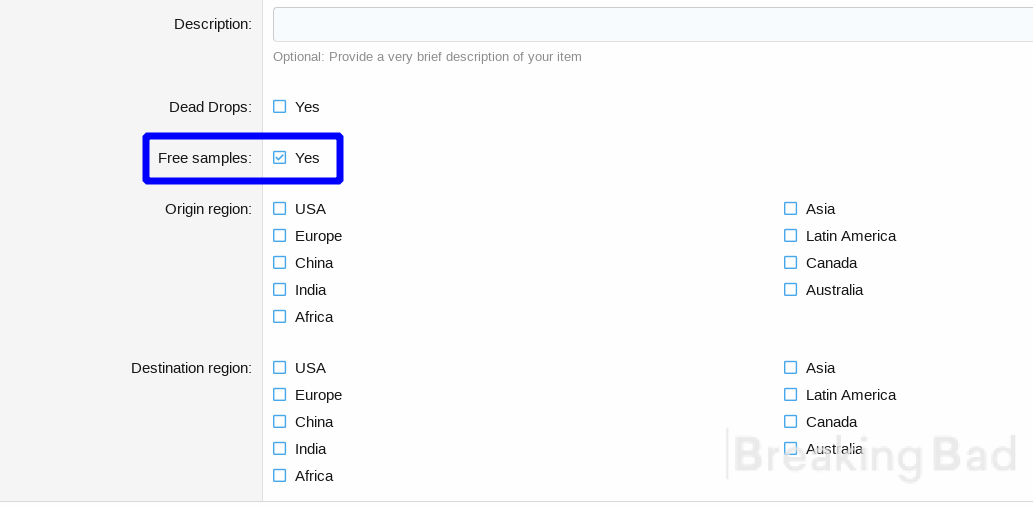Tick China in Destination region

280,422
